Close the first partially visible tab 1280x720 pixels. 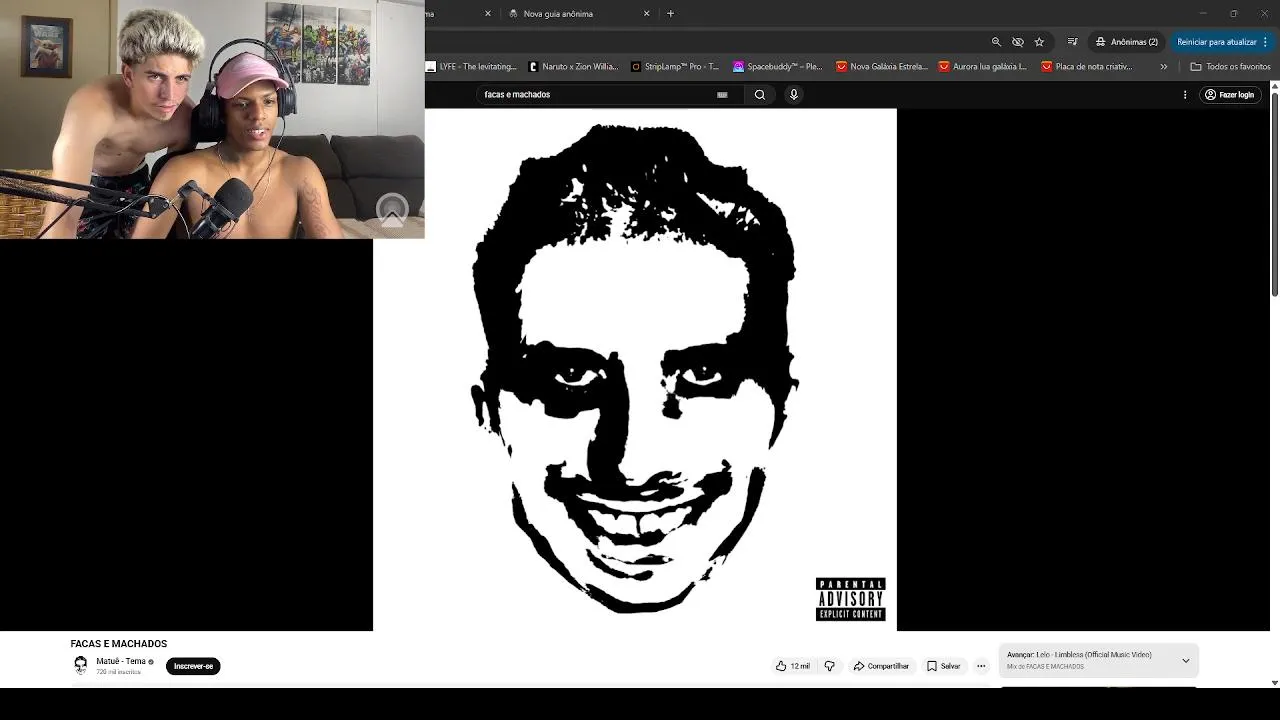coord(488,14)
